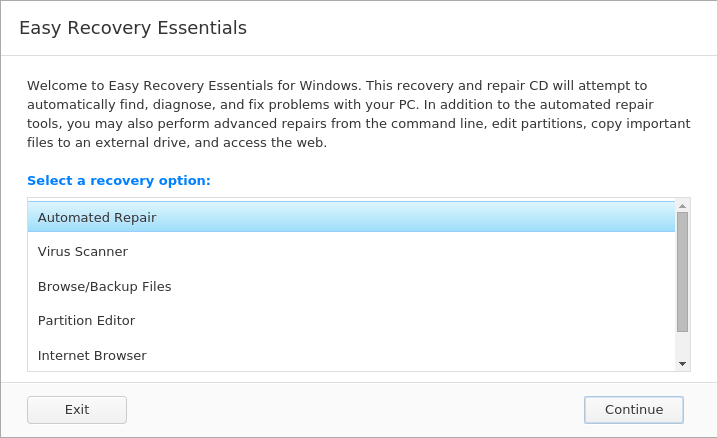Click the 'Select a recovery option:' heading

coord(119,181)
